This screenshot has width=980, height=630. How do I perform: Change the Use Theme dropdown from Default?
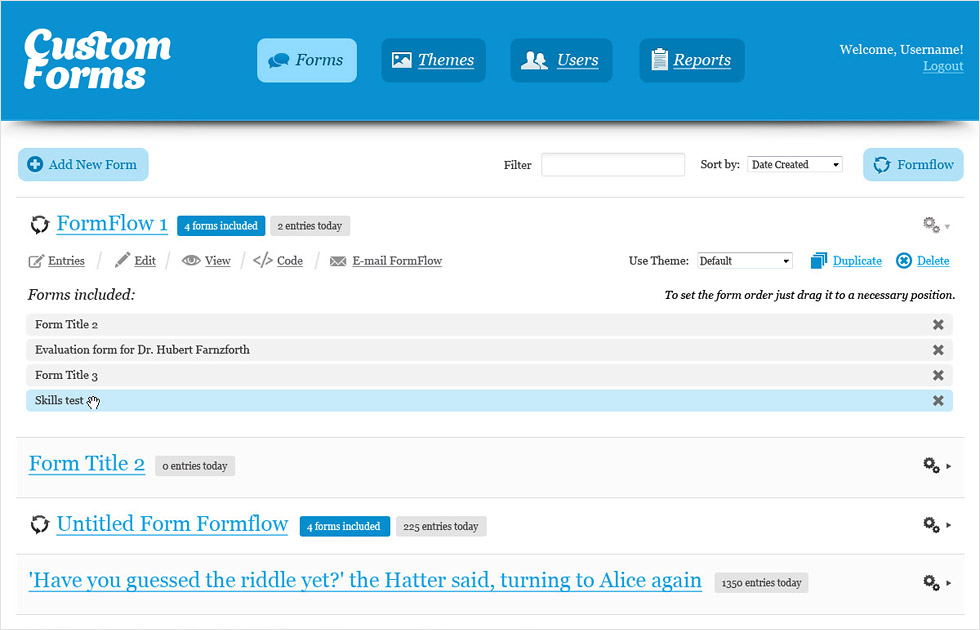pyautogui.click(x=744, y=260)
